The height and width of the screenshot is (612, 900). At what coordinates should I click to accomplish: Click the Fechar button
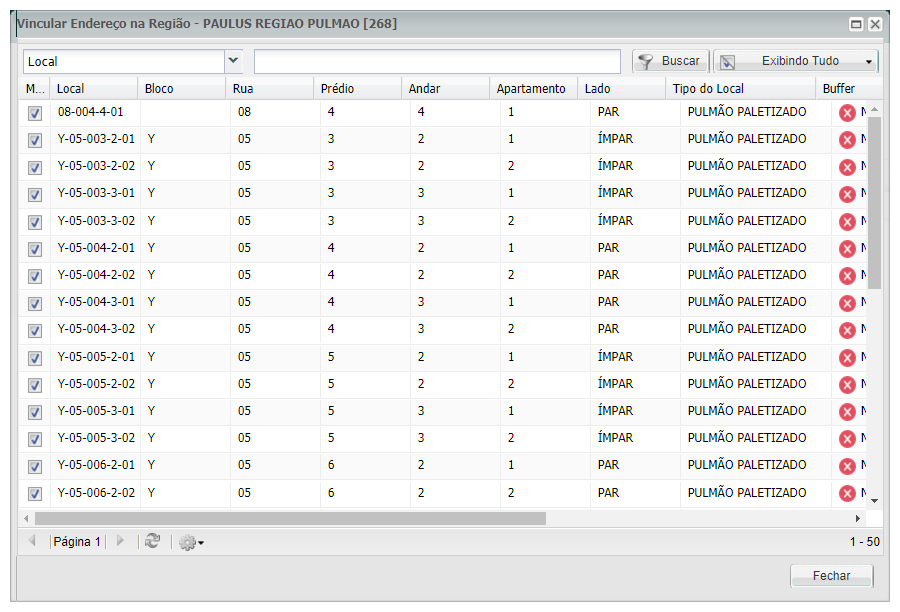(832, 576)
